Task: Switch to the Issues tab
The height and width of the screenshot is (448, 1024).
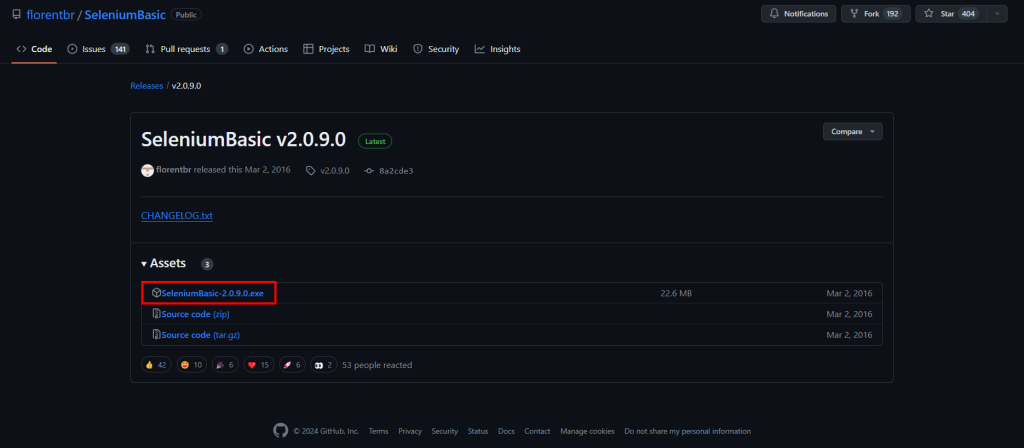Action: 97,49
